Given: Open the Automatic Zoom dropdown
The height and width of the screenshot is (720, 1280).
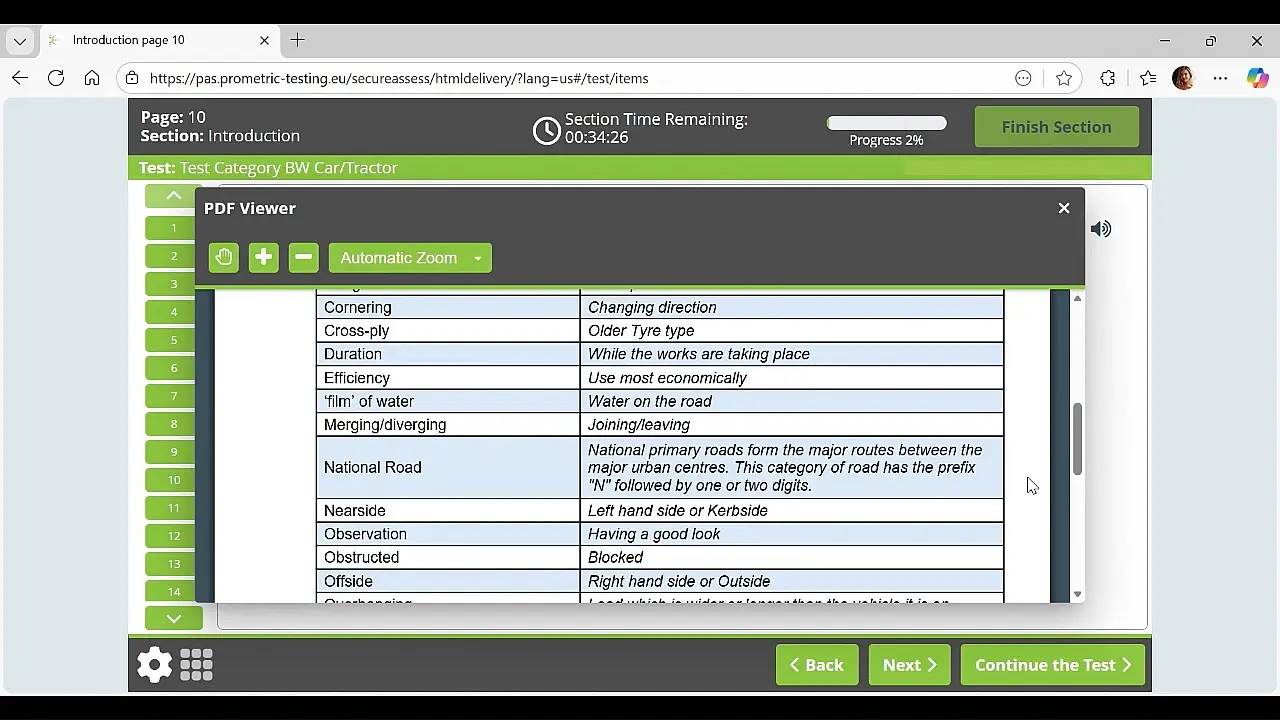Looking at the screenshot, I should coord(410,258).
